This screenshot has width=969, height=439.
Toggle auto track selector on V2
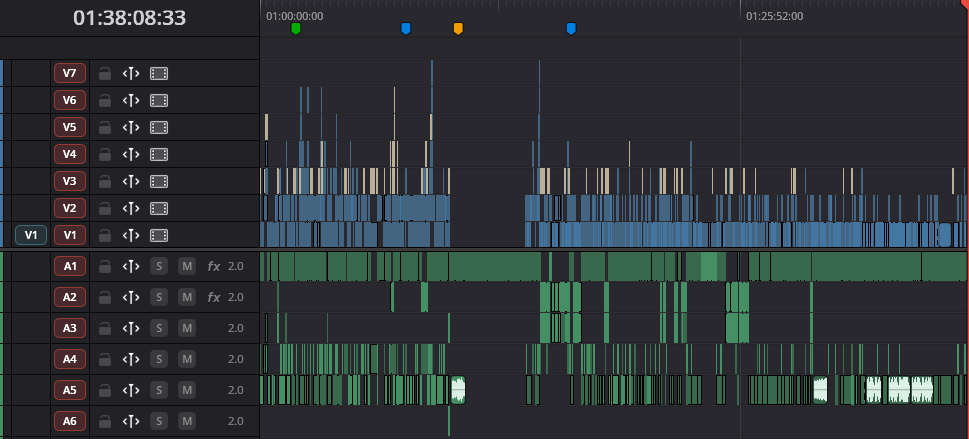[x=131, y=208]
